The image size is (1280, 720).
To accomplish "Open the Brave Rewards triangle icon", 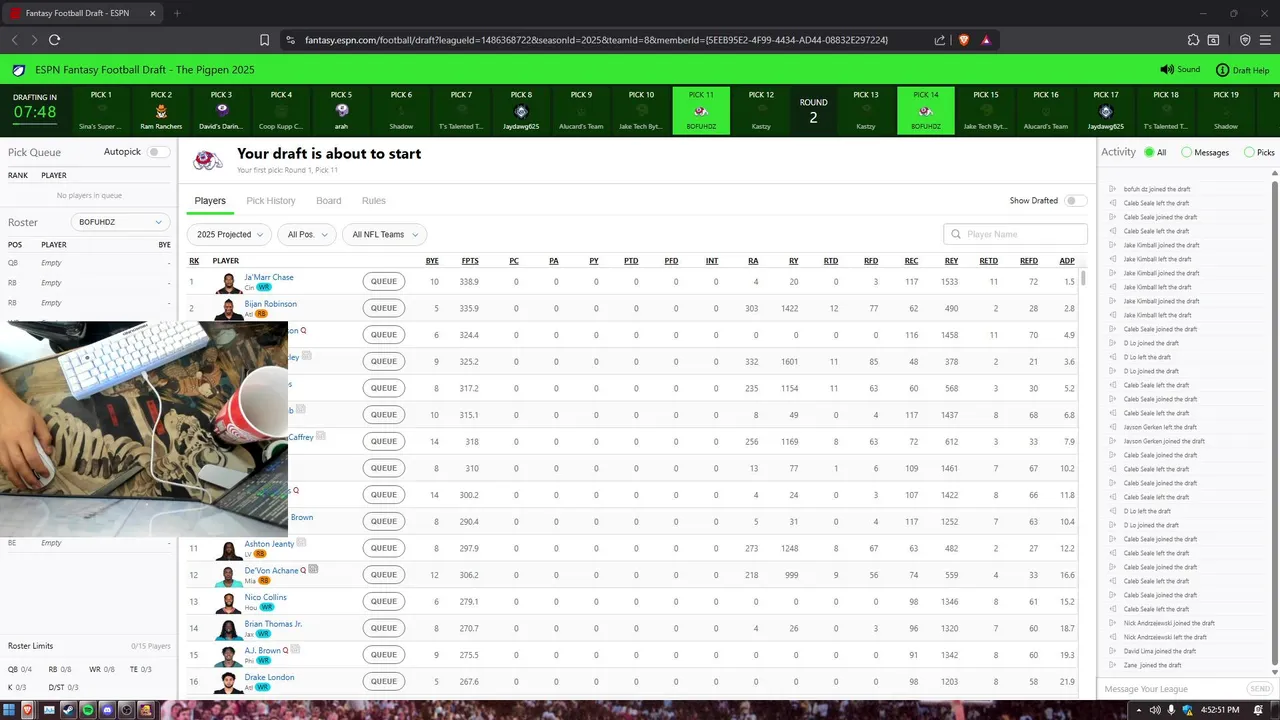I will tap(986, 40).
